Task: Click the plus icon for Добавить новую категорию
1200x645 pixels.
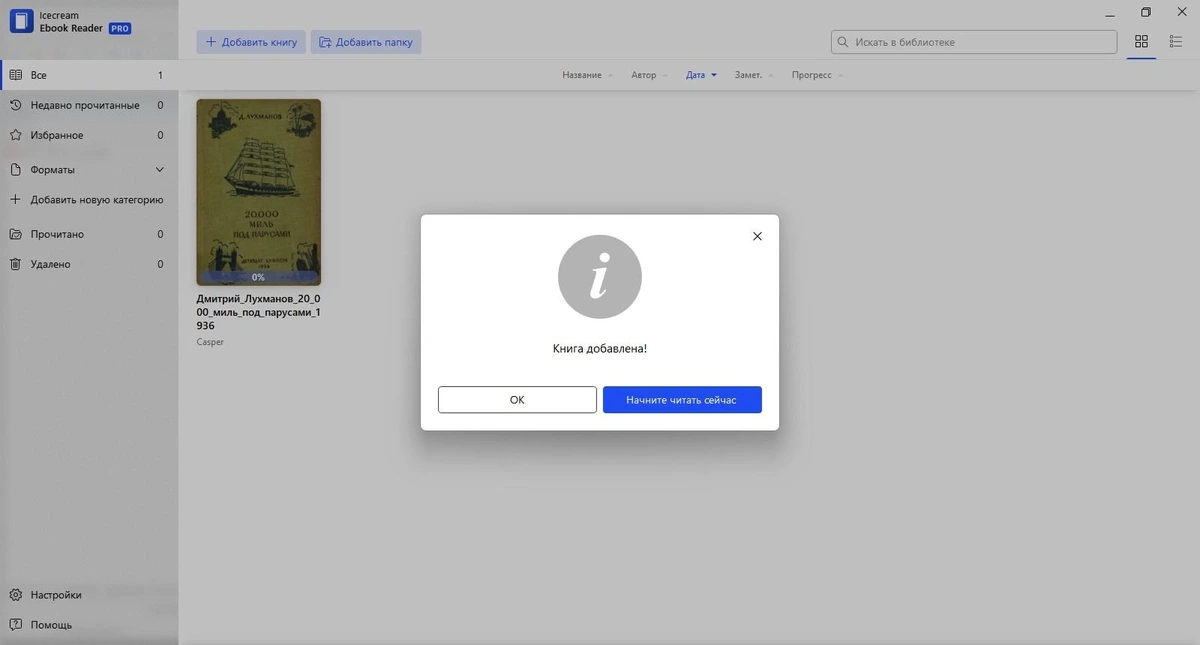Action: click(x=15, y=200)
